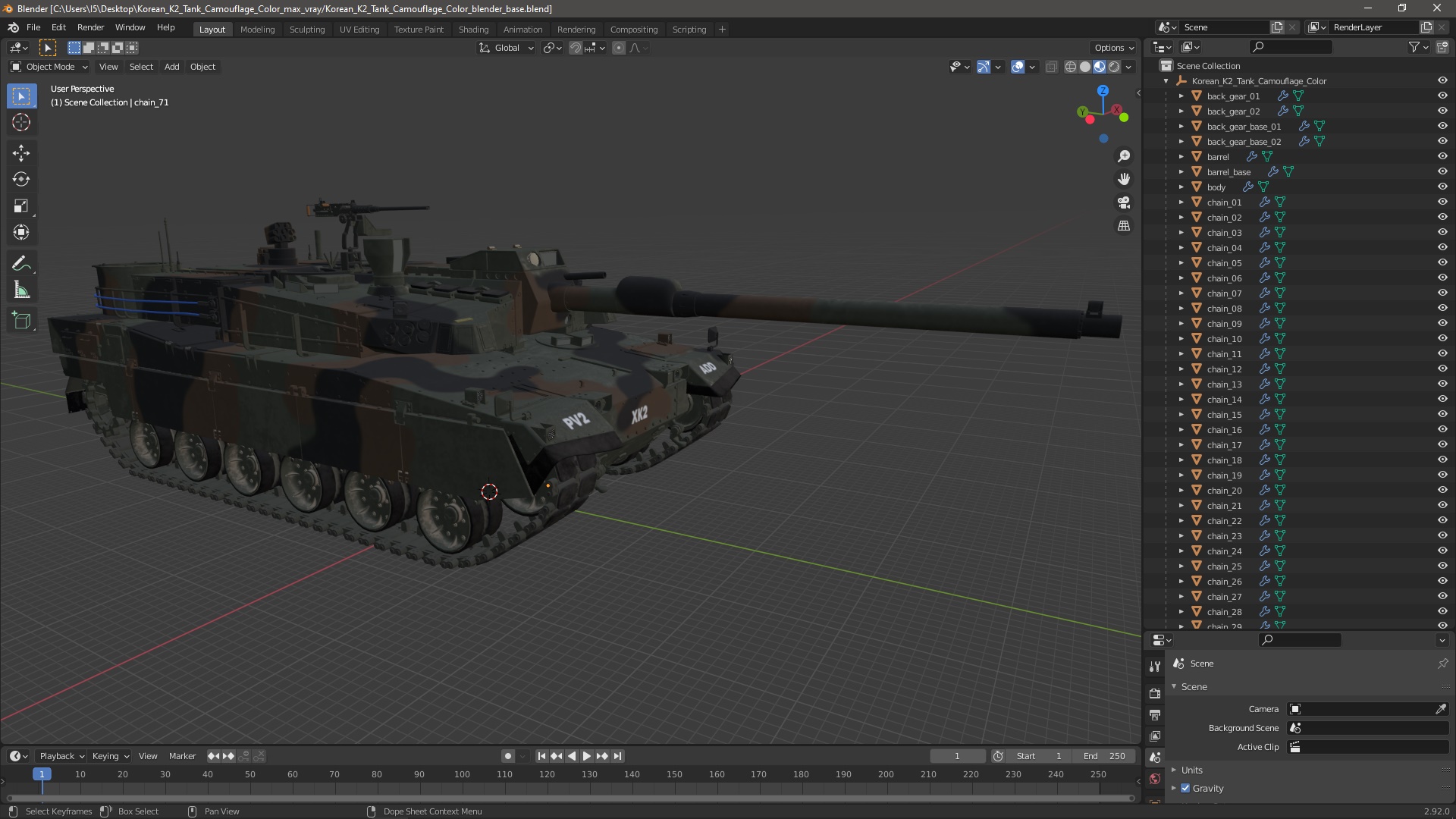Select the Transform tool
1456x819 pixels.
coord(21,232)
